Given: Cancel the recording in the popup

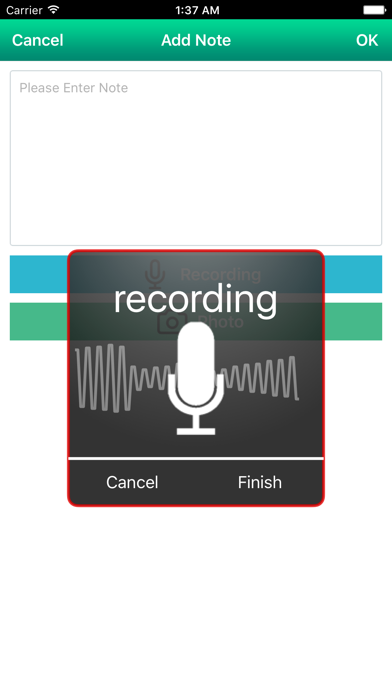Looking at the screenshot, I should [x=132, y=482].
